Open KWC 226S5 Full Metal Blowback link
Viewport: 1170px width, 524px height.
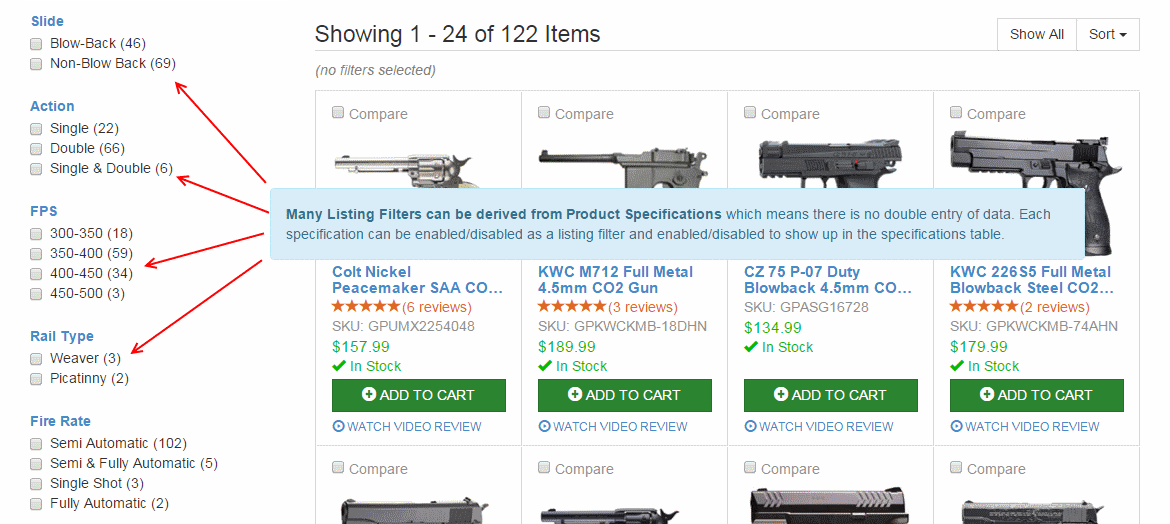(x=1032, y=280)
